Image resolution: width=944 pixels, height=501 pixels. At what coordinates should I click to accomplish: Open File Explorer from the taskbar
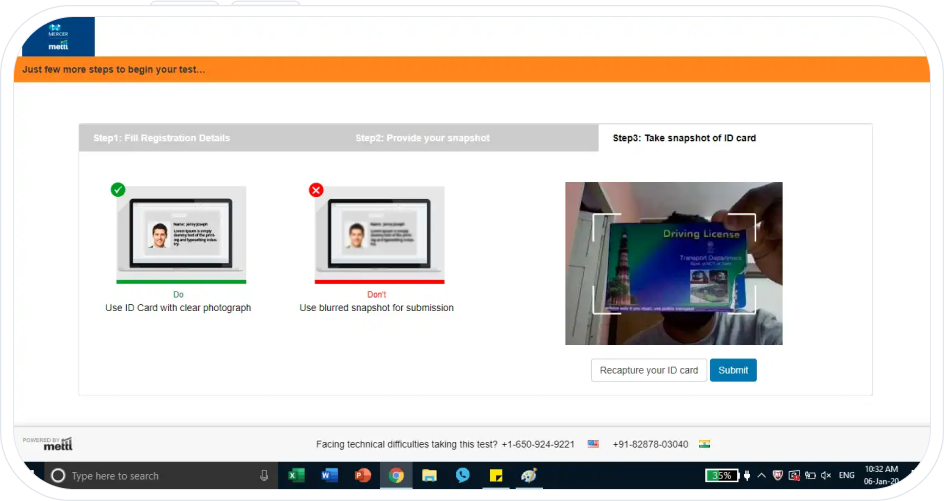429,476
